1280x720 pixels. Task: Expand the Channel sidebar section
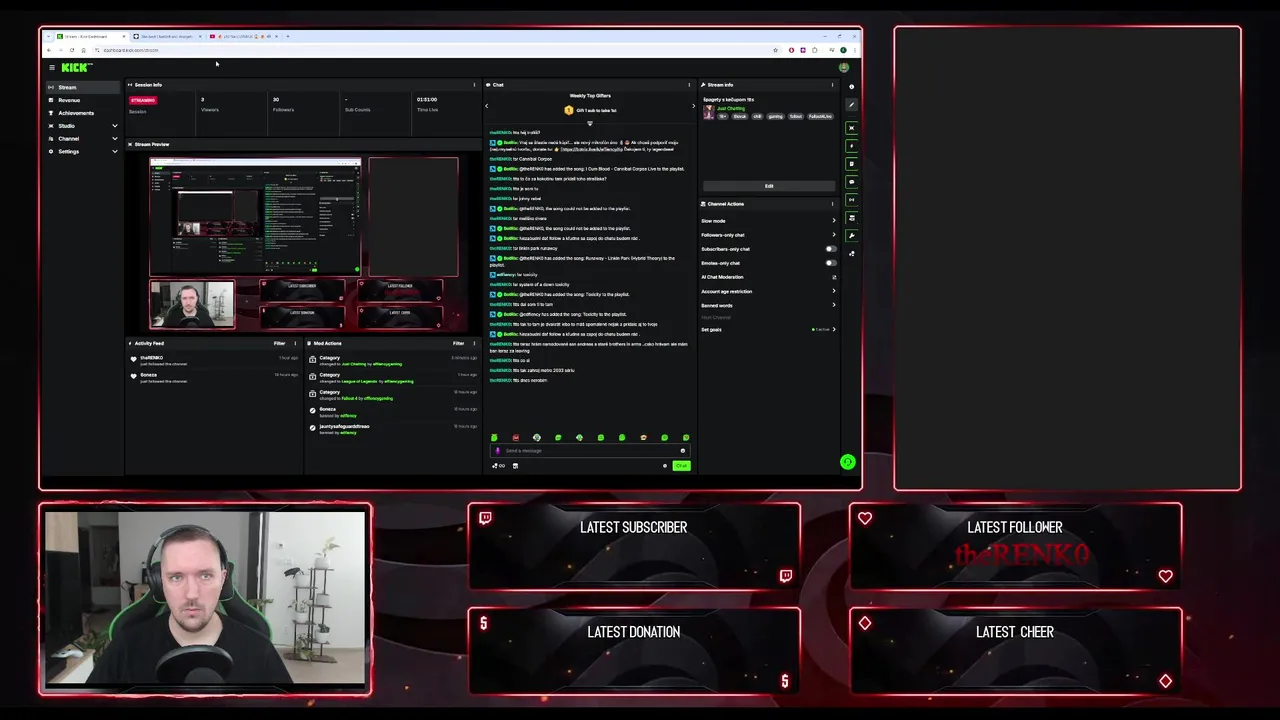[84, 139]
